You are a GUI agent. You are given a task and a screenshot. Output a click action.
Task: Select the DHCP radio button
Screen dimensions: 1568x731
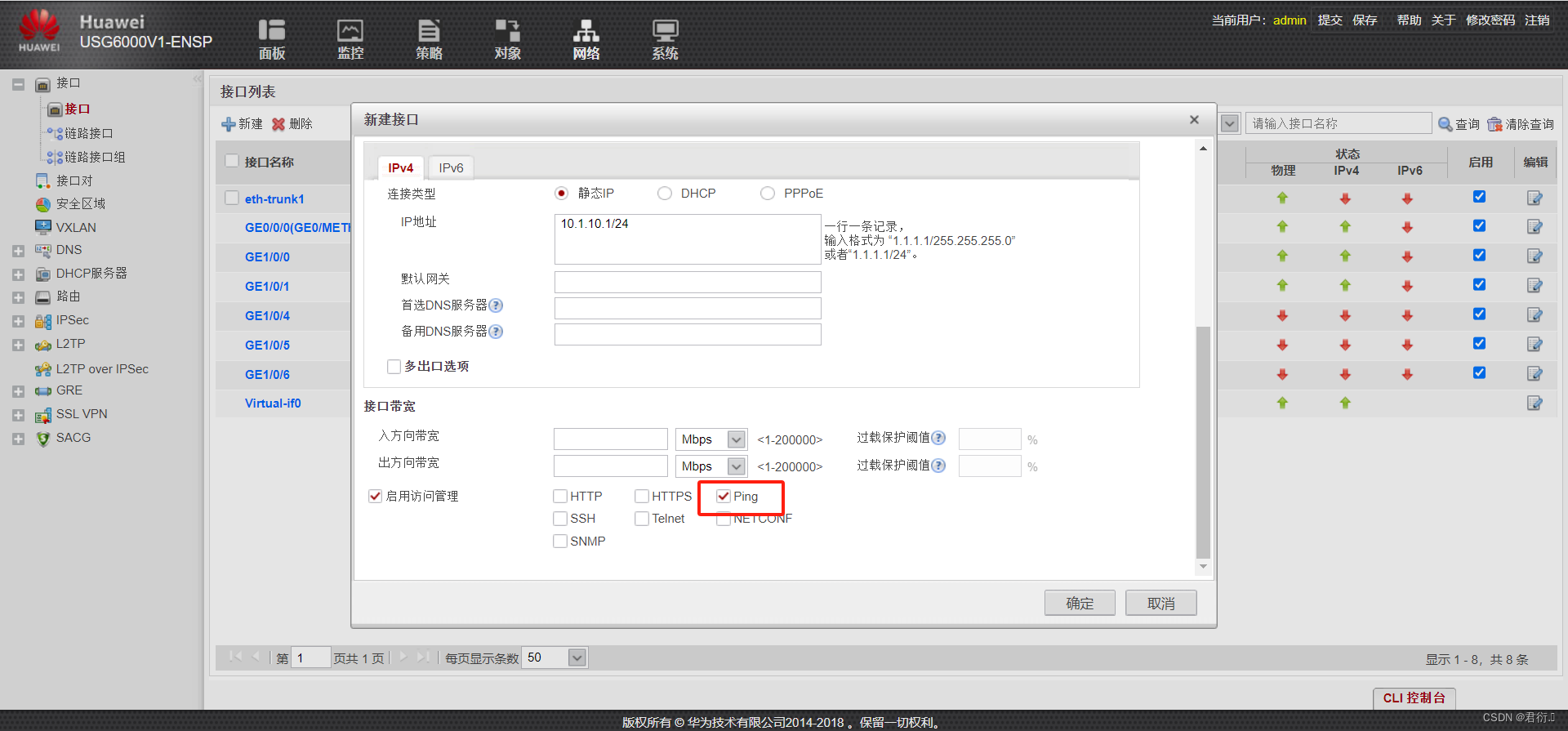pyautogui.click(x=665, y=194)
